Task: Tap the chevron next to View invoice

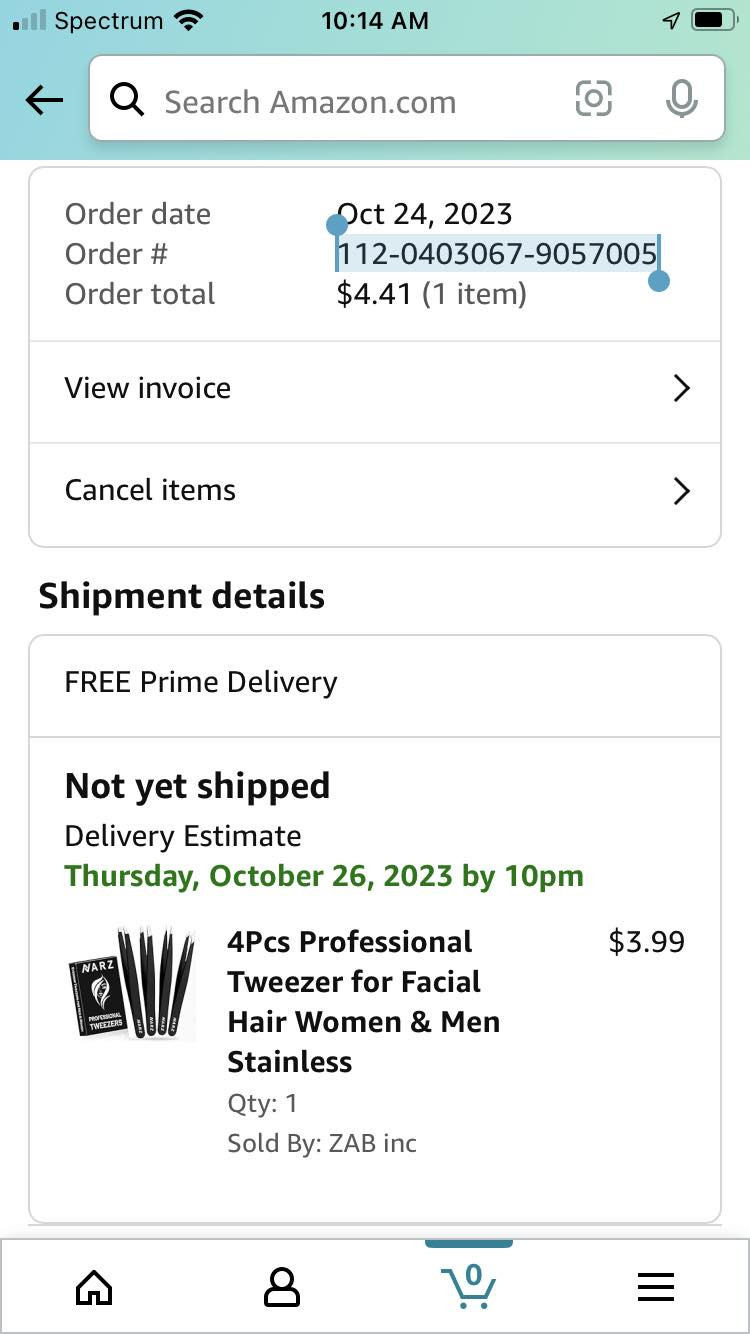Action: 681,388
